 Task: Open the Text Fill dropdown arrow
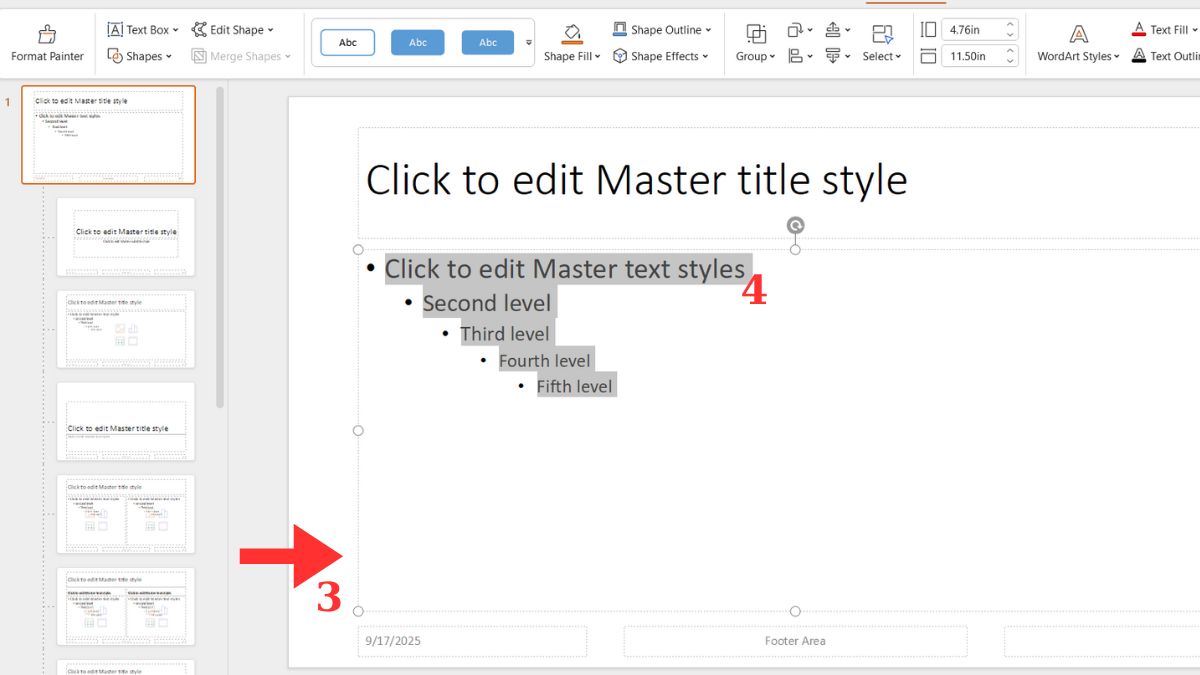[1195, 30]
